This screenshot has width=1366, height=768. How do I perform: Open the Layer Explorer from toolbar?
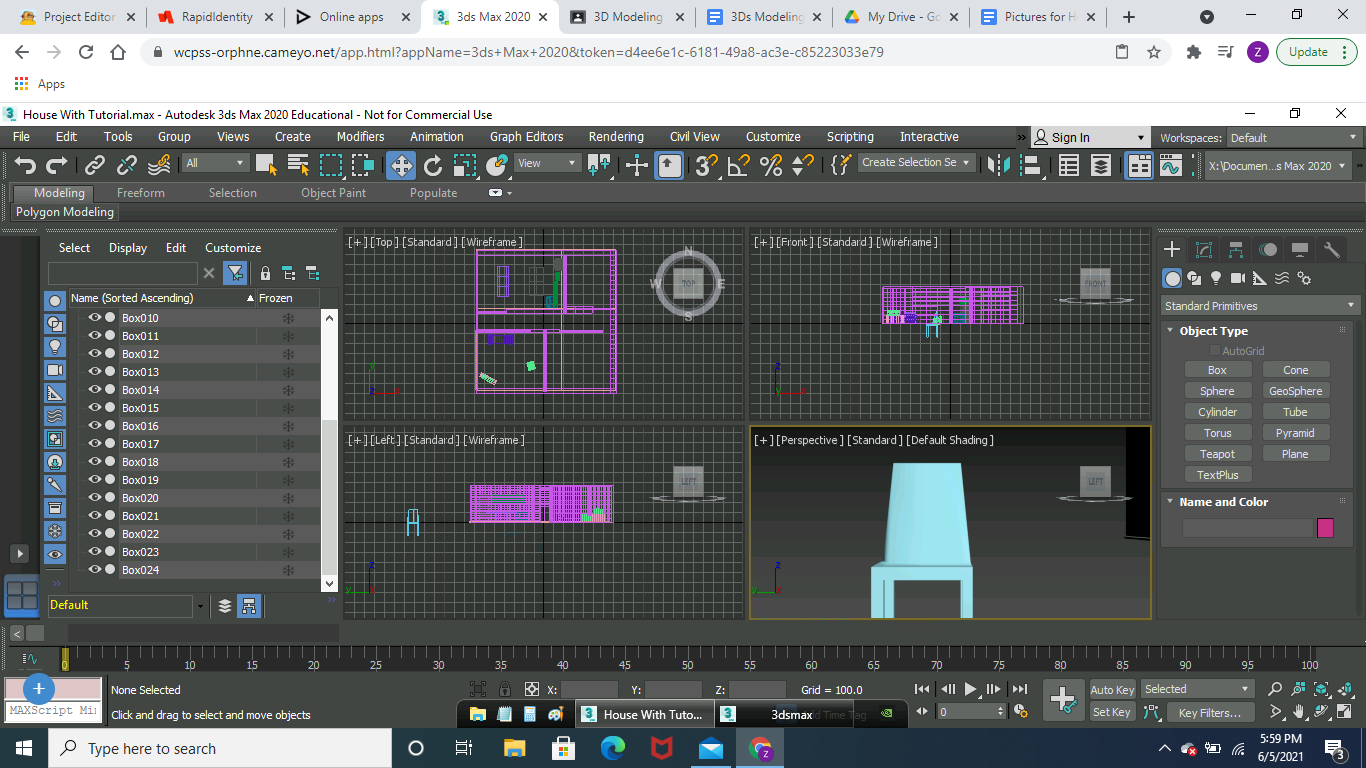pos(1100,165)
